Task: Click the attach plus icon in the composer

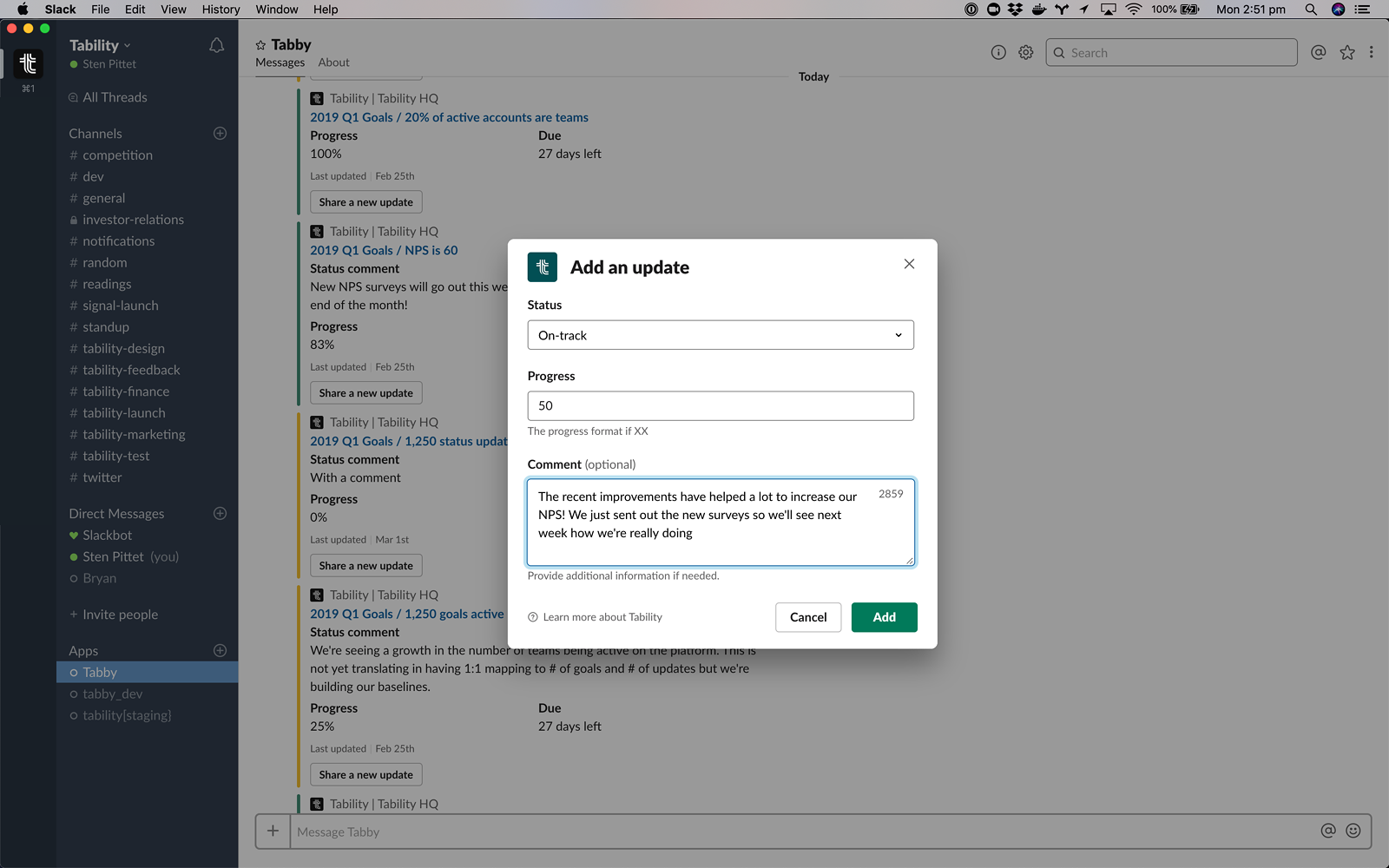Action: pyautogui.click(x=272, y=831)
